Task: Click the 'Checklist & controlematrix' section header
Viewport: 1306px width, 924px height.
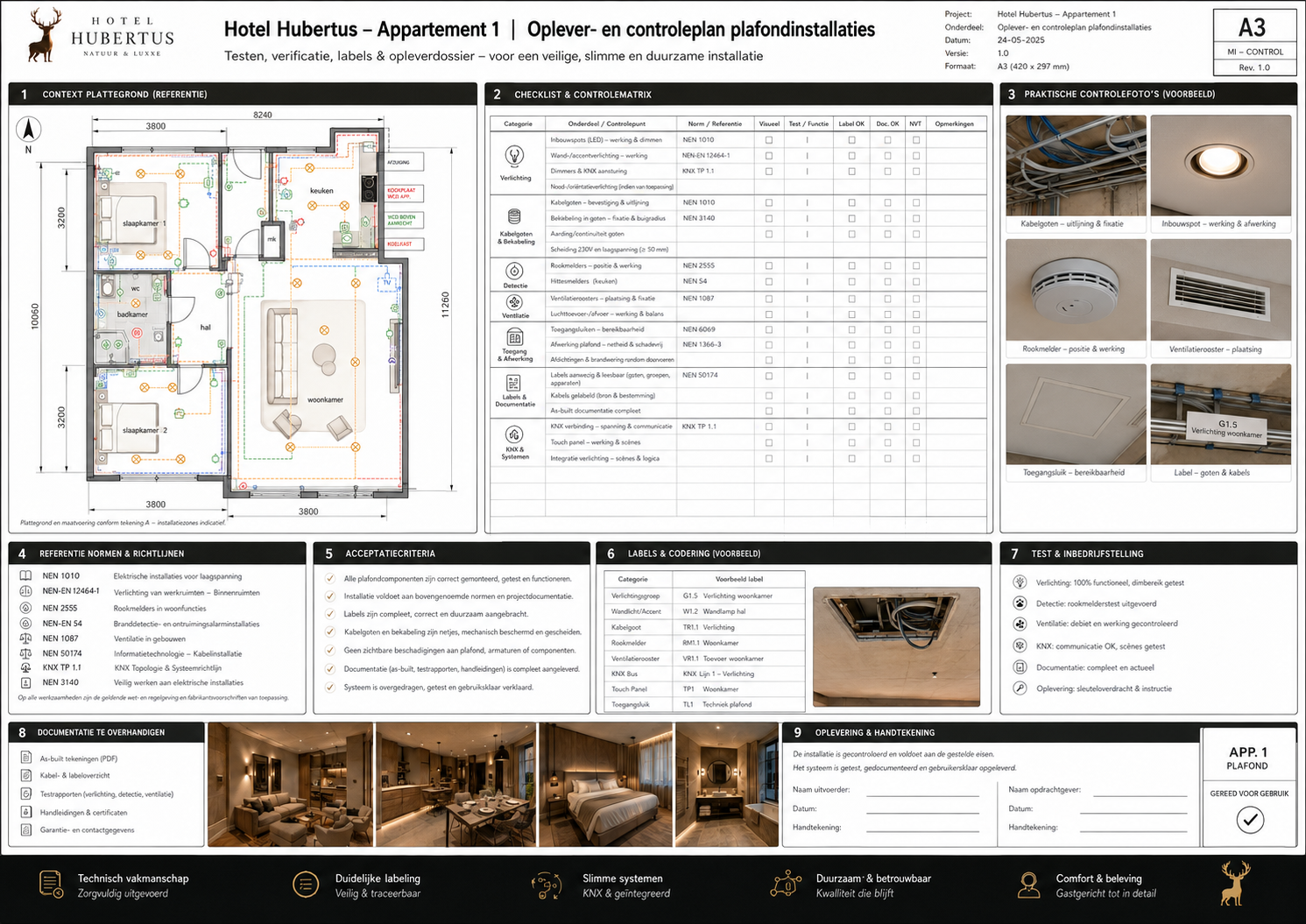Action: pos(738,94)
